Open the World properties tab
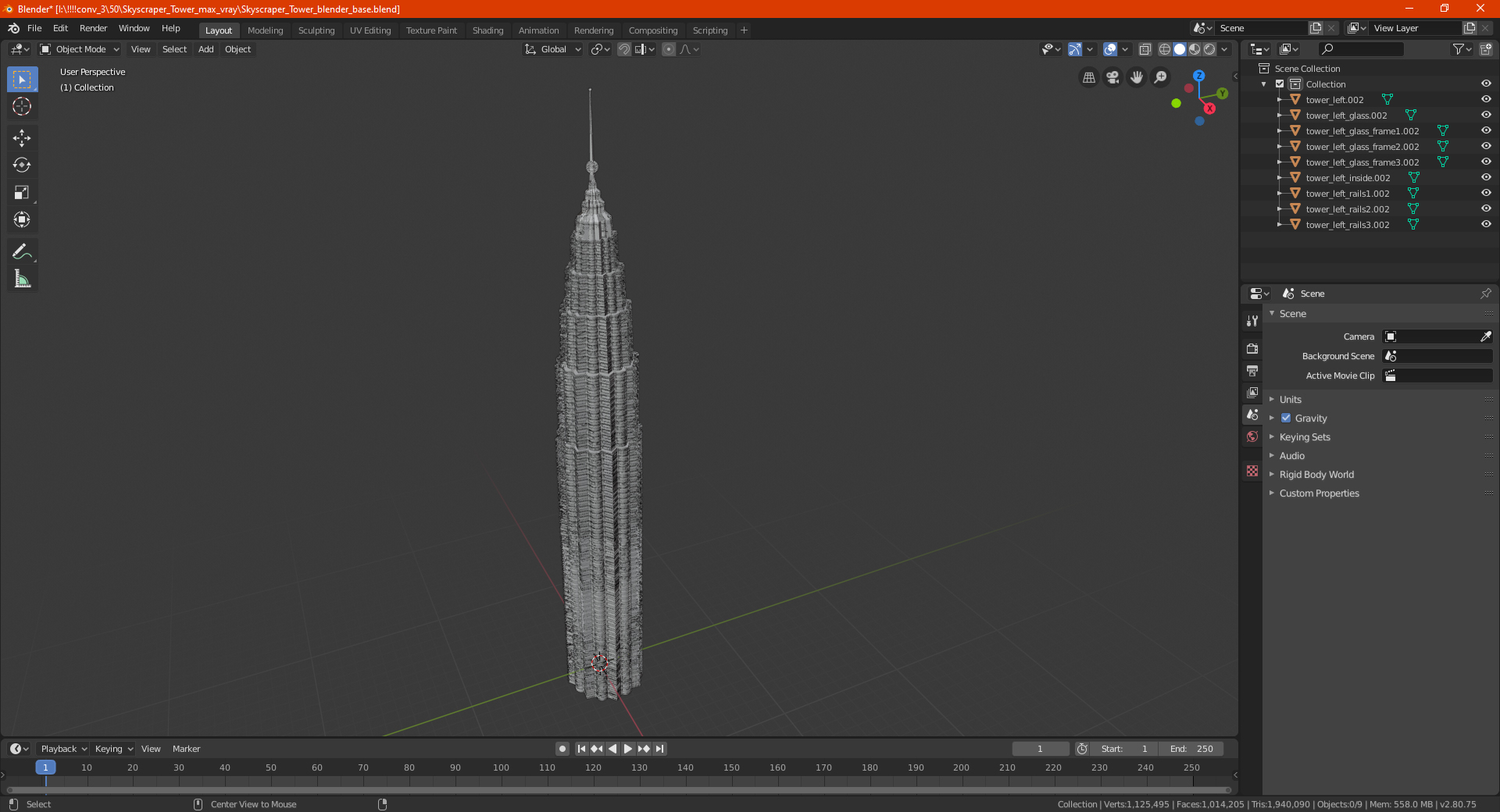The image size is (1500, 812). click(1252, 436)
